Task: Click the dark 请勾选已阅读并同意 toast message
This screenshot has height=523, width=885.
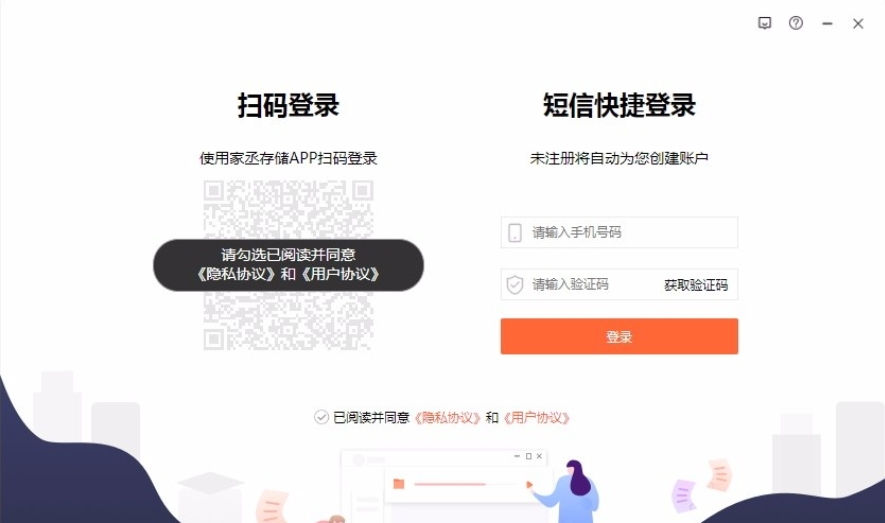Action: [288, 265]
